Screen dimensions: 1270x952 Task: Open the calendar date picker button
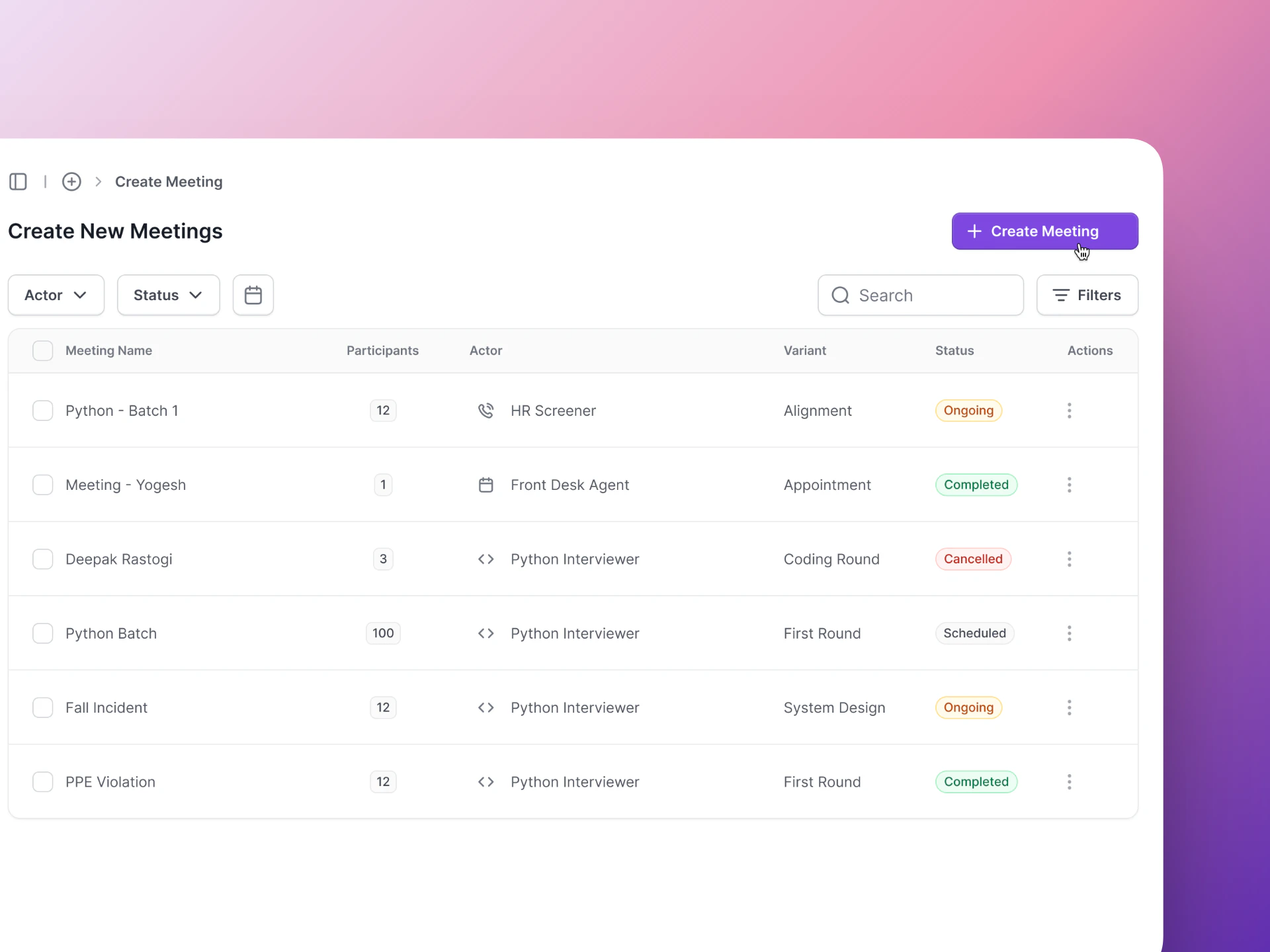(253, 295)
